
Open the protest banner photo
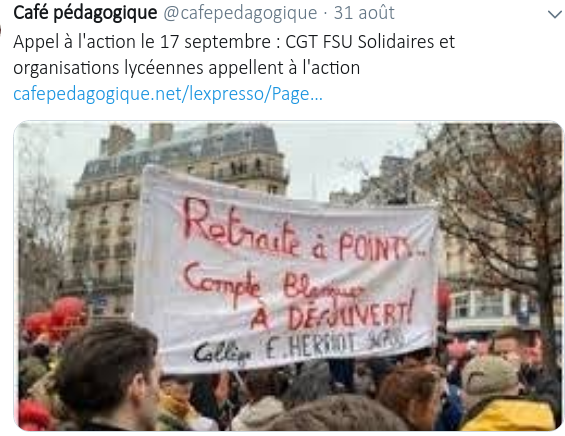tap(288, 276)
